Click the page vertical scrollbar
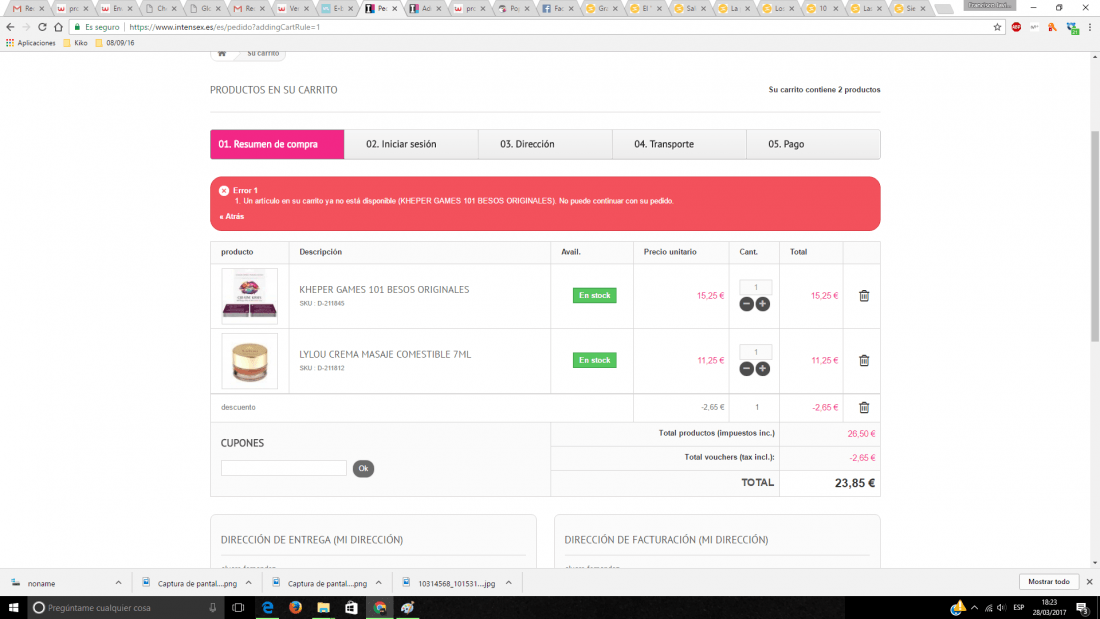The width and height of the screenshot is (1100, 619). pos(1095,235)
